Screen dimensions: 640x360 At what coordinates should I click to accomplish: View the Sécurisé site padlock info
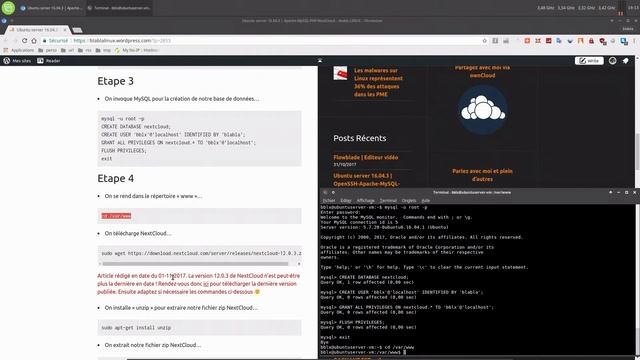[x=56, y=41]
